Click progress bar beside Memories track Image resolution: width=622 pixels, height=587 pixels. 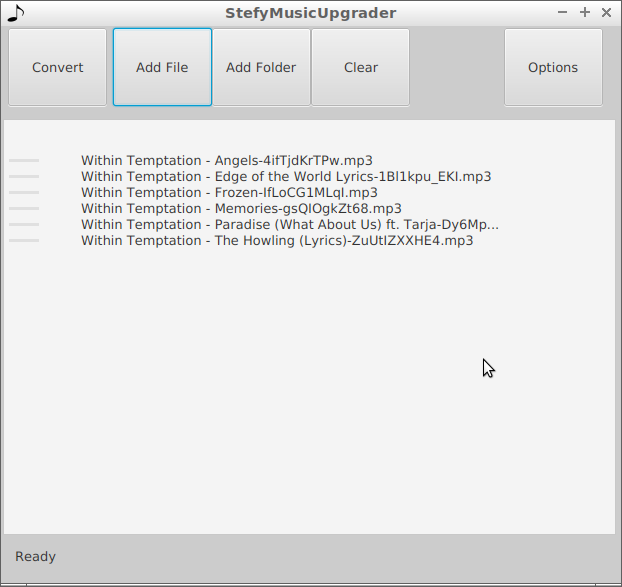coord(24,209)
